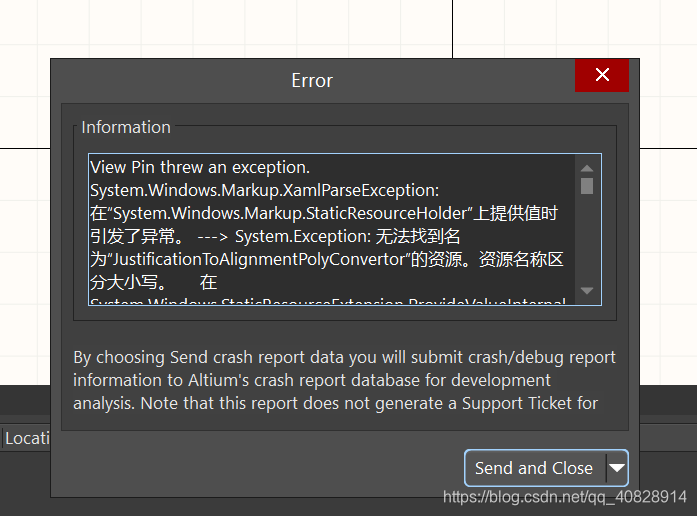Viewport: 697px width, 516px height.
Task: Click the 'JustificationToAlignmentPolyConvertor' text line
Action: [327, 260]
